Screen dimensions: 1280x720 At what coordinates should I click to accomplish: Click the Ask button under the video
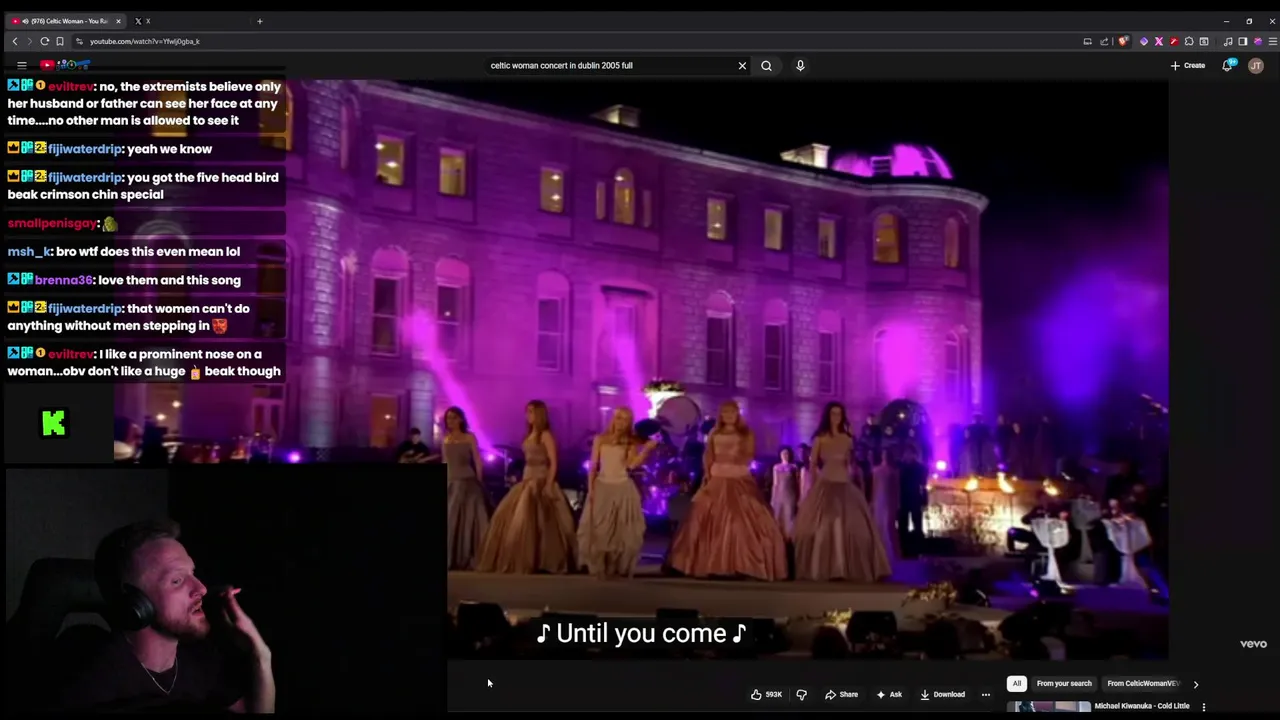coord(889,694)
